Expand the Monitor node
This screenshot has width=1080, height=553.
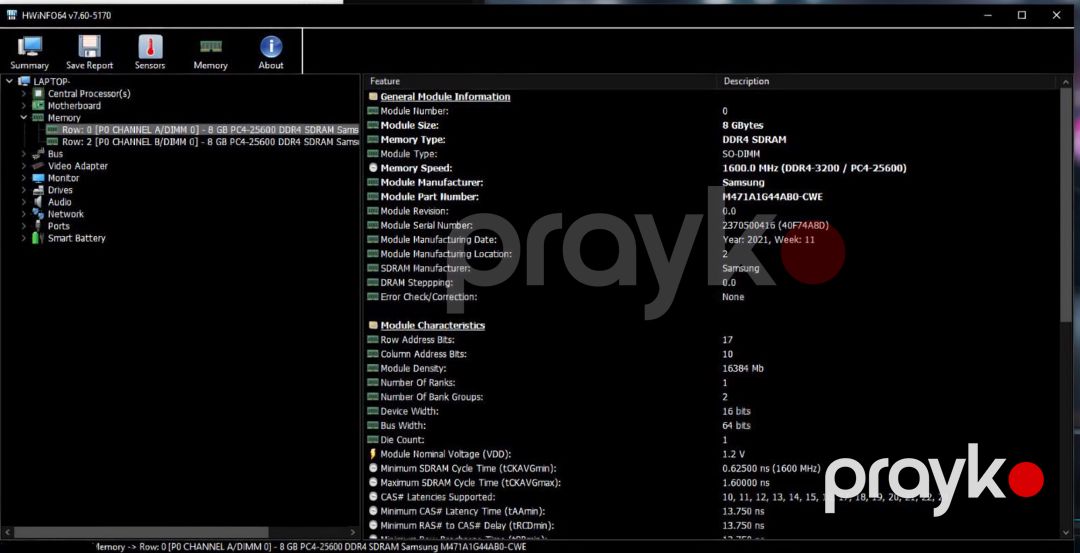coord(23,178)
